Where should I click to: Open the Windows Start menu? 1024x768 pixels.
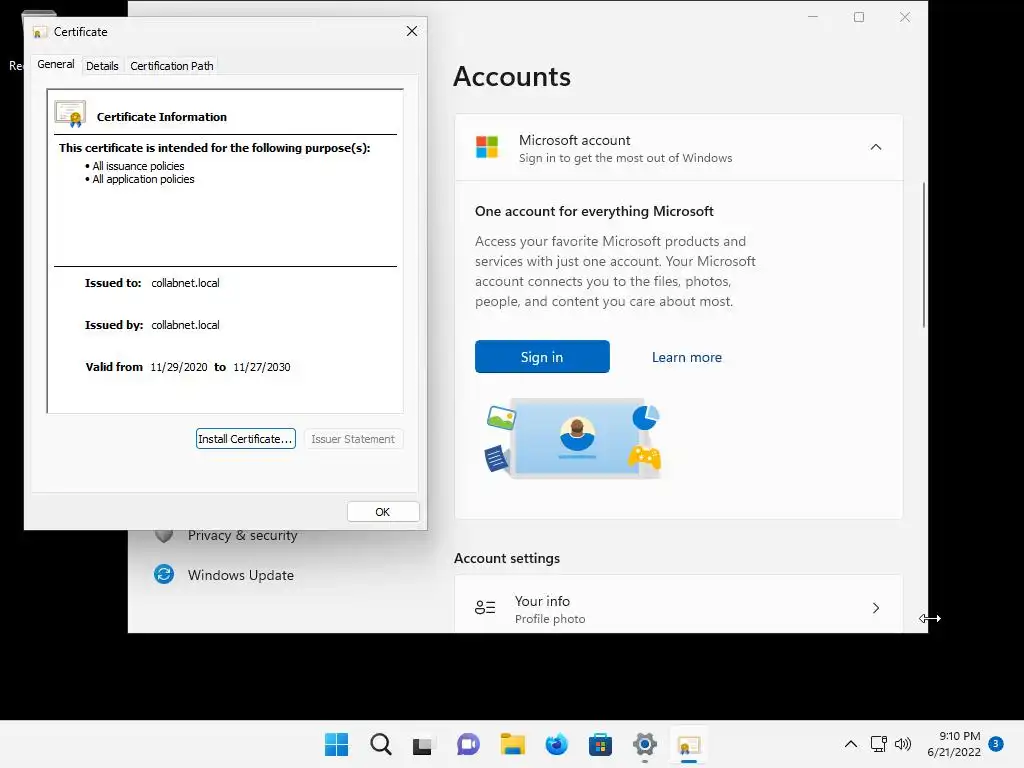tap(337, 744)
